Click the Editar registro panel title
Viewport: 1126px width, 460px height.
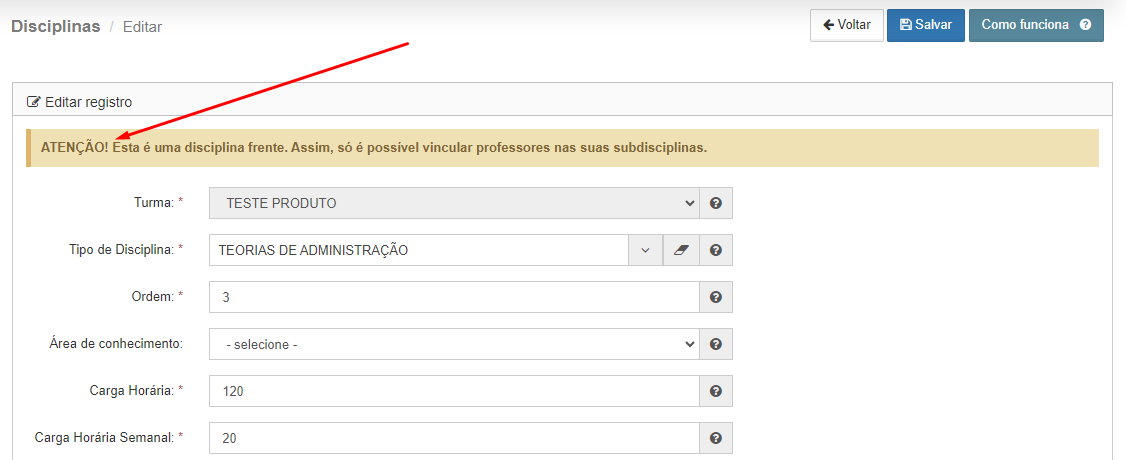[x=88, y=102]
